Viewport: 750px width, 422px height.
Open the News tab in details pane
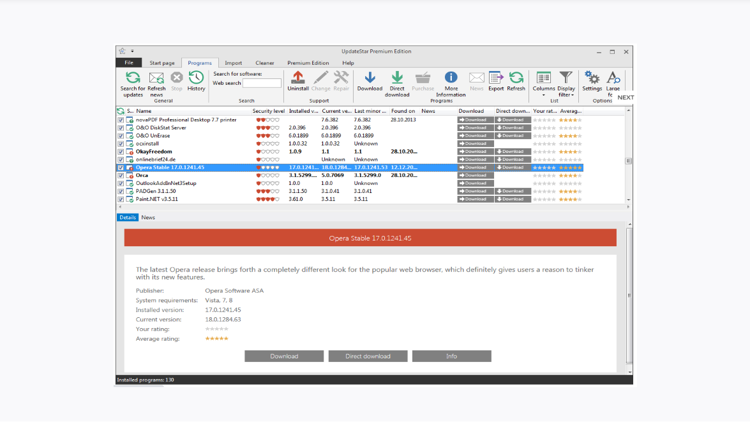click(148, 217)
